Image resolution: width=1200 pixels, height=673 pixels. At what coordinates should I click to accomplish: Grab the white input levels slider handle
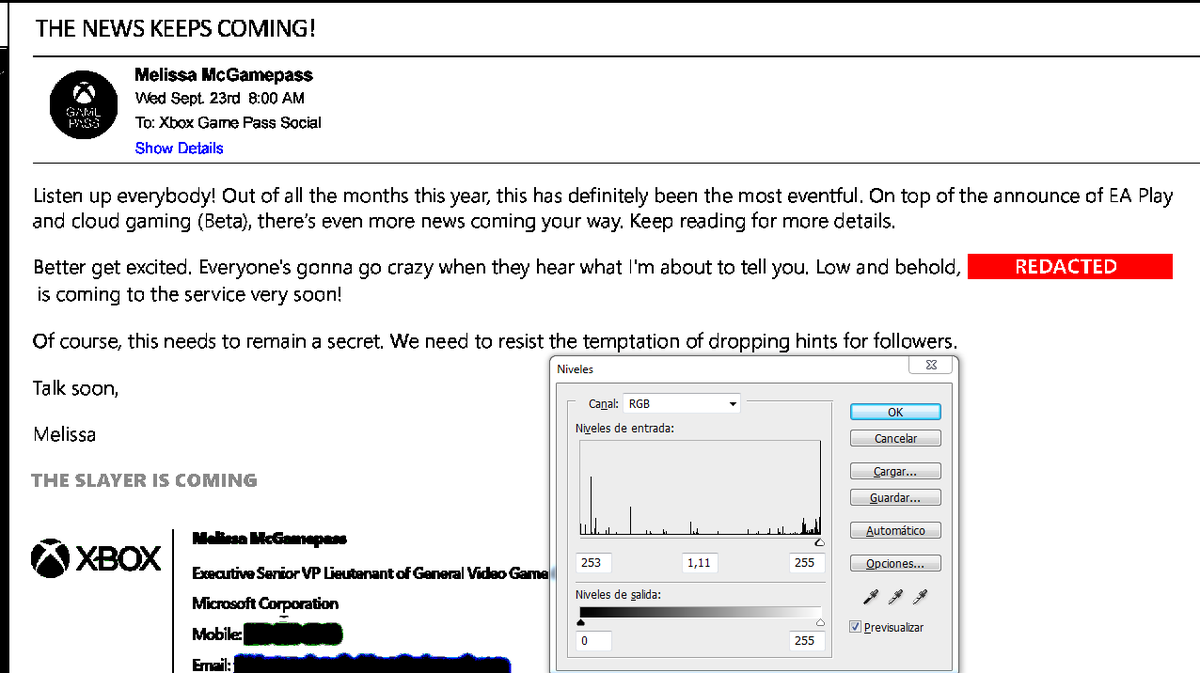point(820,543)
